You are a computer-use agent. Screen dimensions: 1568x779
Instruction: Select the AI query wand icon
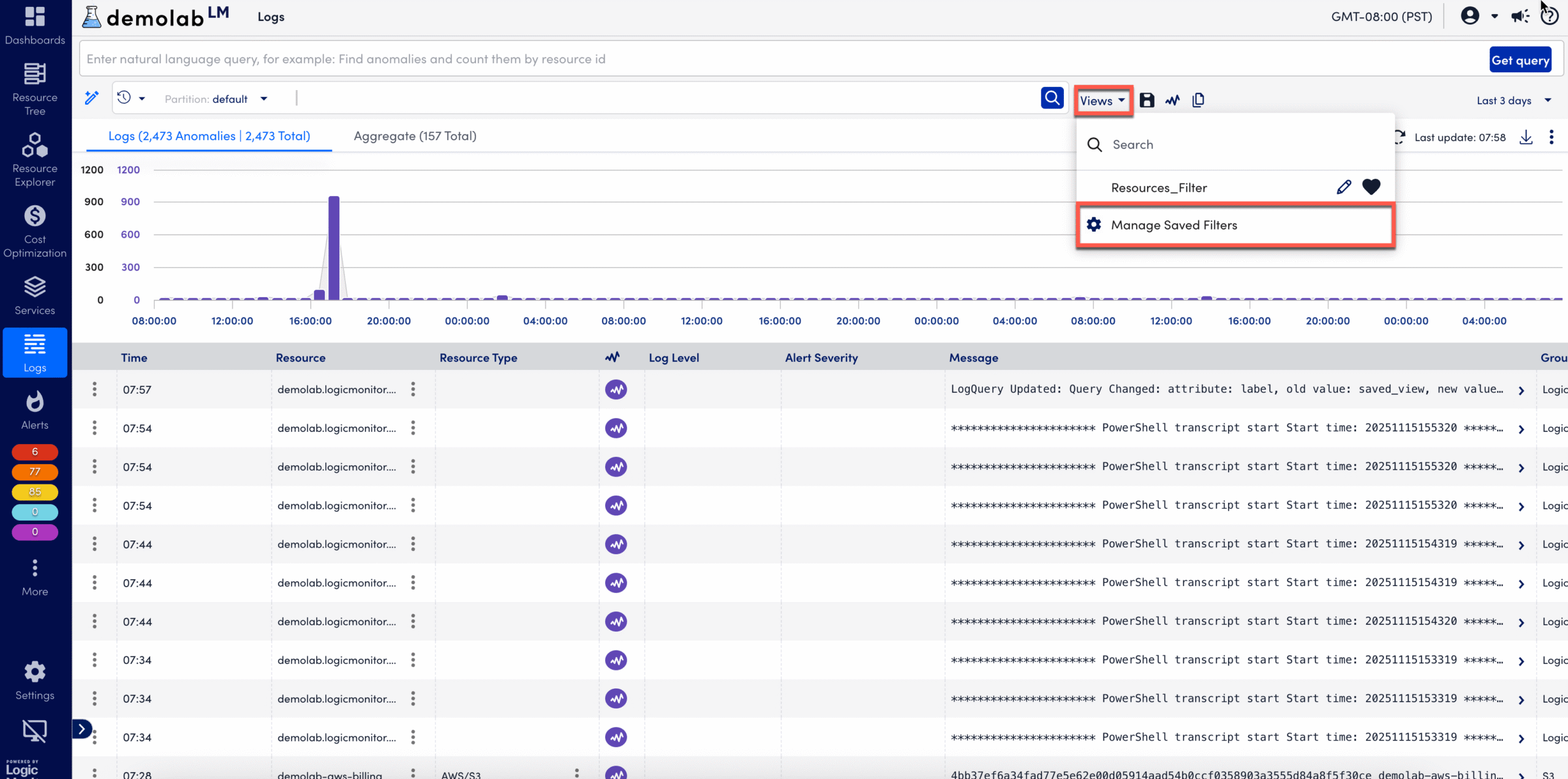(91, 98)
